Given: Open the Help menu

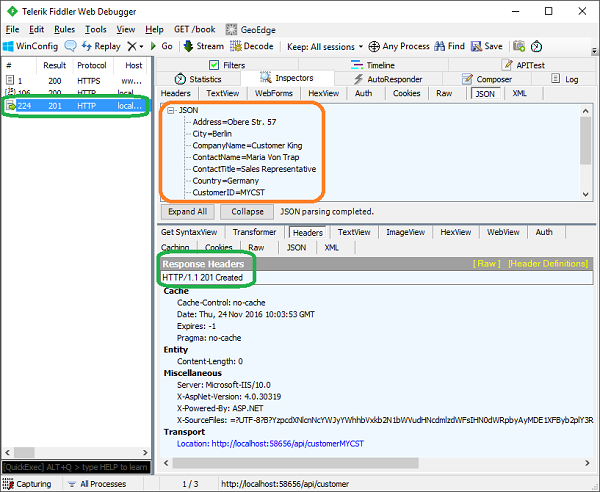Looking at the screenshot, I should tap(154, 29).
